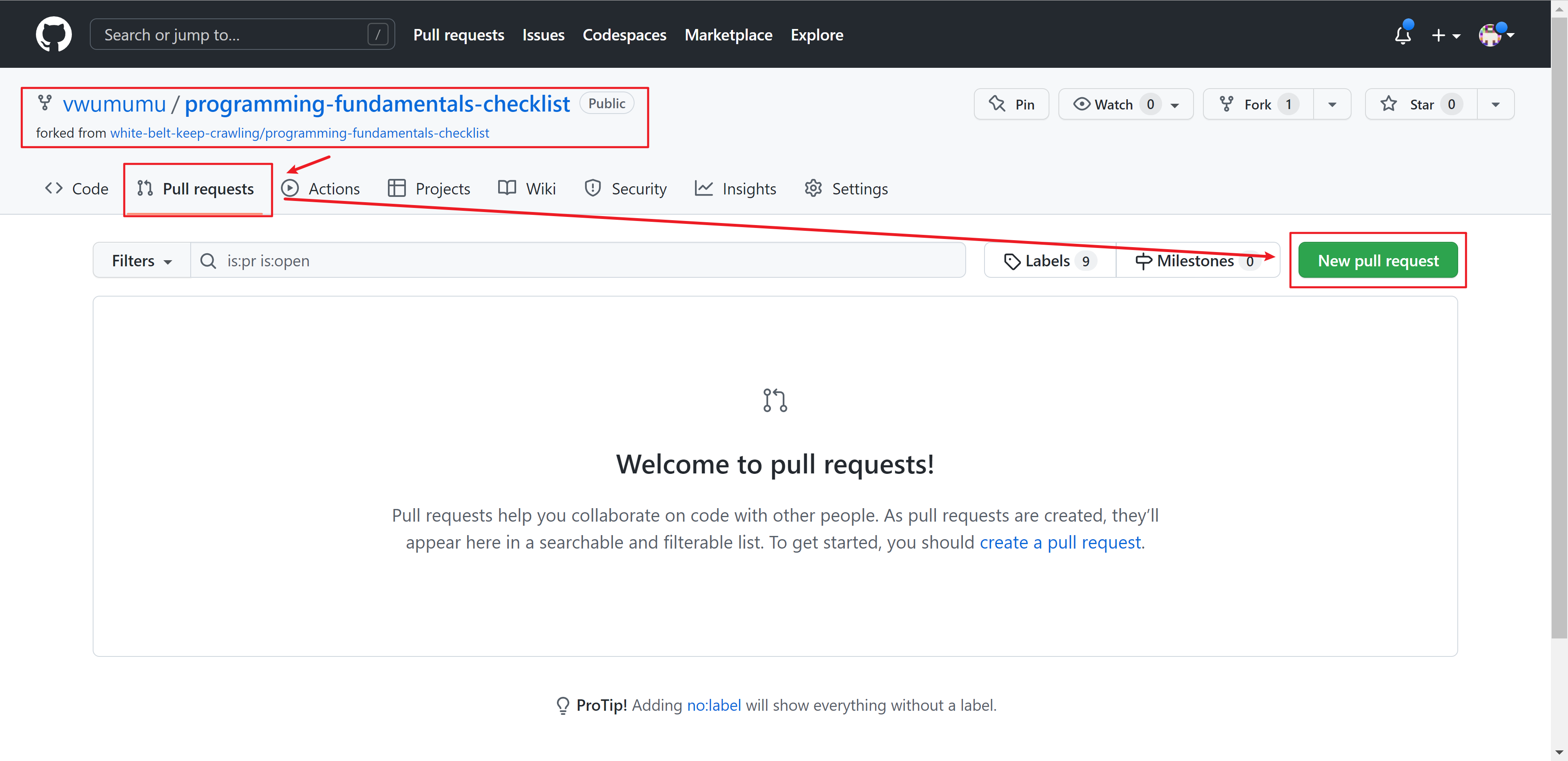Click the Fork button

(x=1258, y=104)
